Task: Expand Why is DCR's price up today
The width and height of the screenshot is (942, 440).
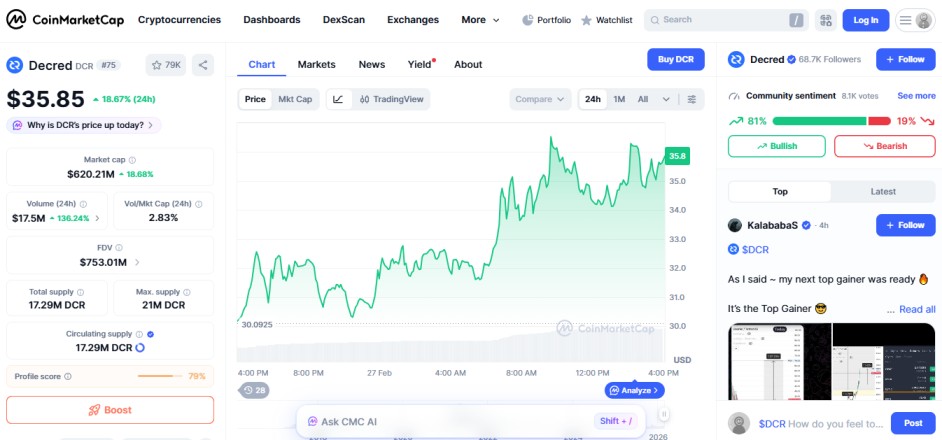Action: [x=84, y=125]
